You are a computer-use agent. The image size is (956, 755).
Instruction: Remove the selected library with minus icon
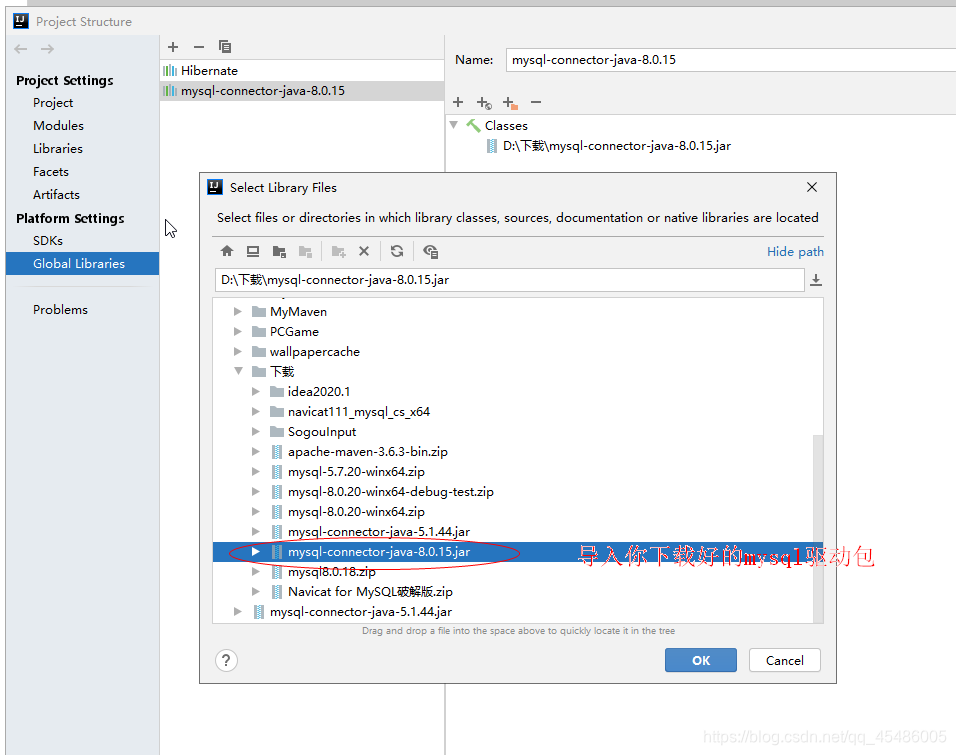click(x=199, y=47)
